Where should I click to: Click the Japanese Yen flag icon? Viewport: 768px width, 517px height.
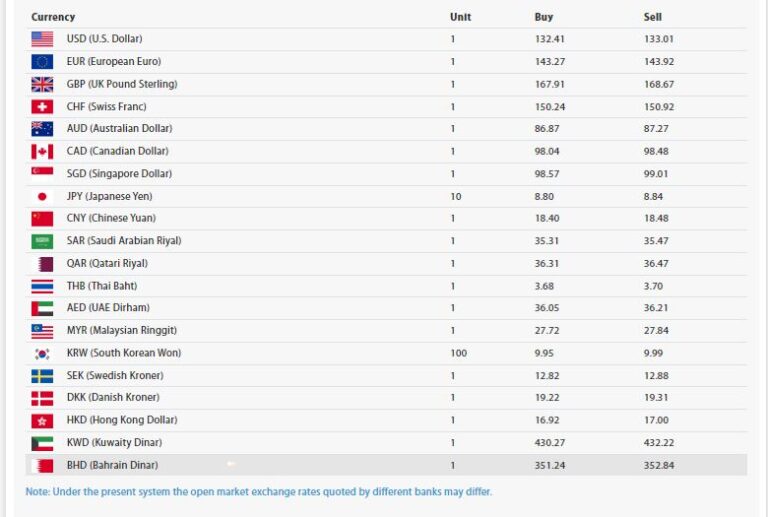click(42, 196)
